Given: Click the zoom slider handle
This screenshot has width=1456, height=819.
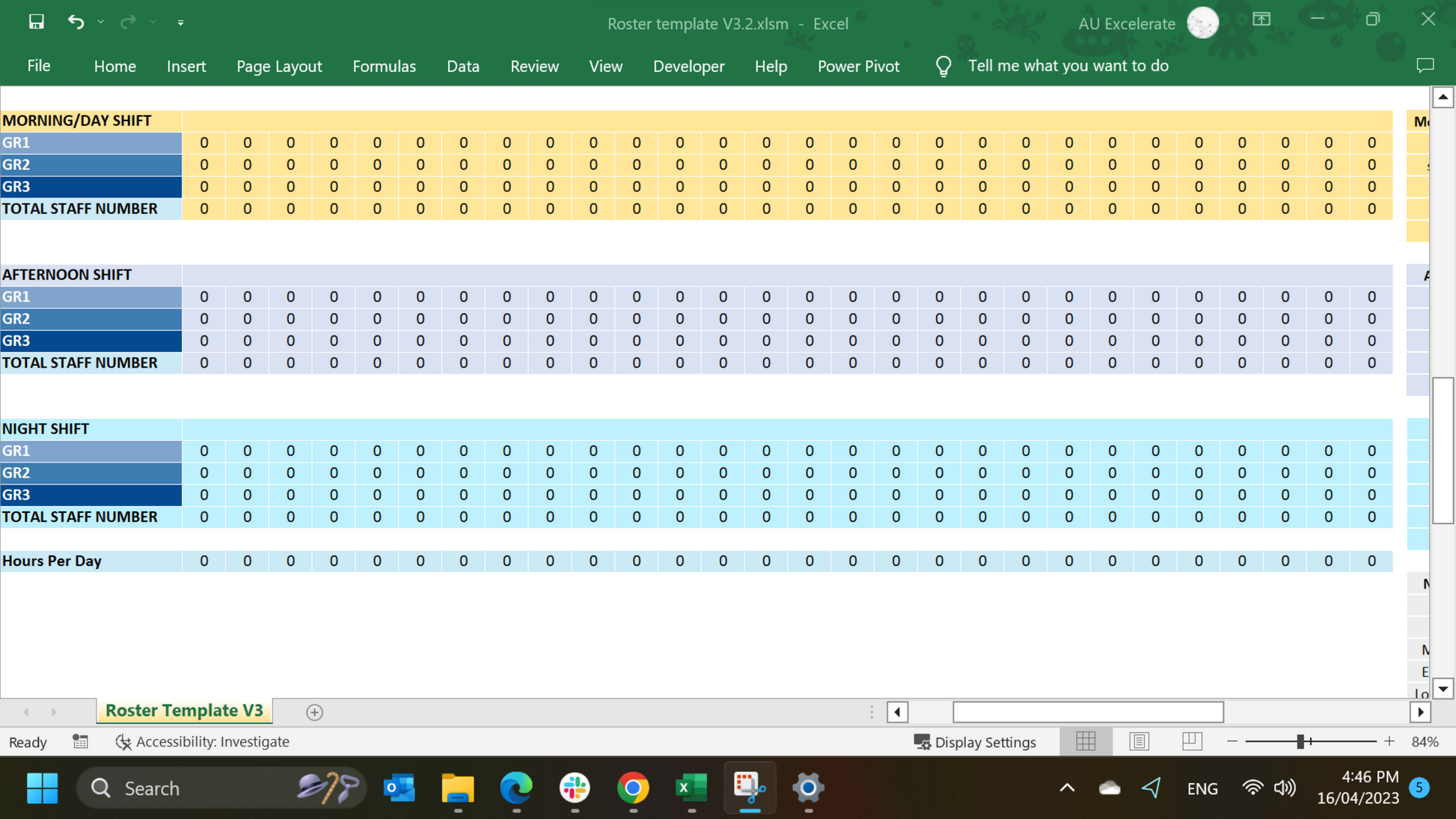Looking at the screenshot, I should 1300,741.
